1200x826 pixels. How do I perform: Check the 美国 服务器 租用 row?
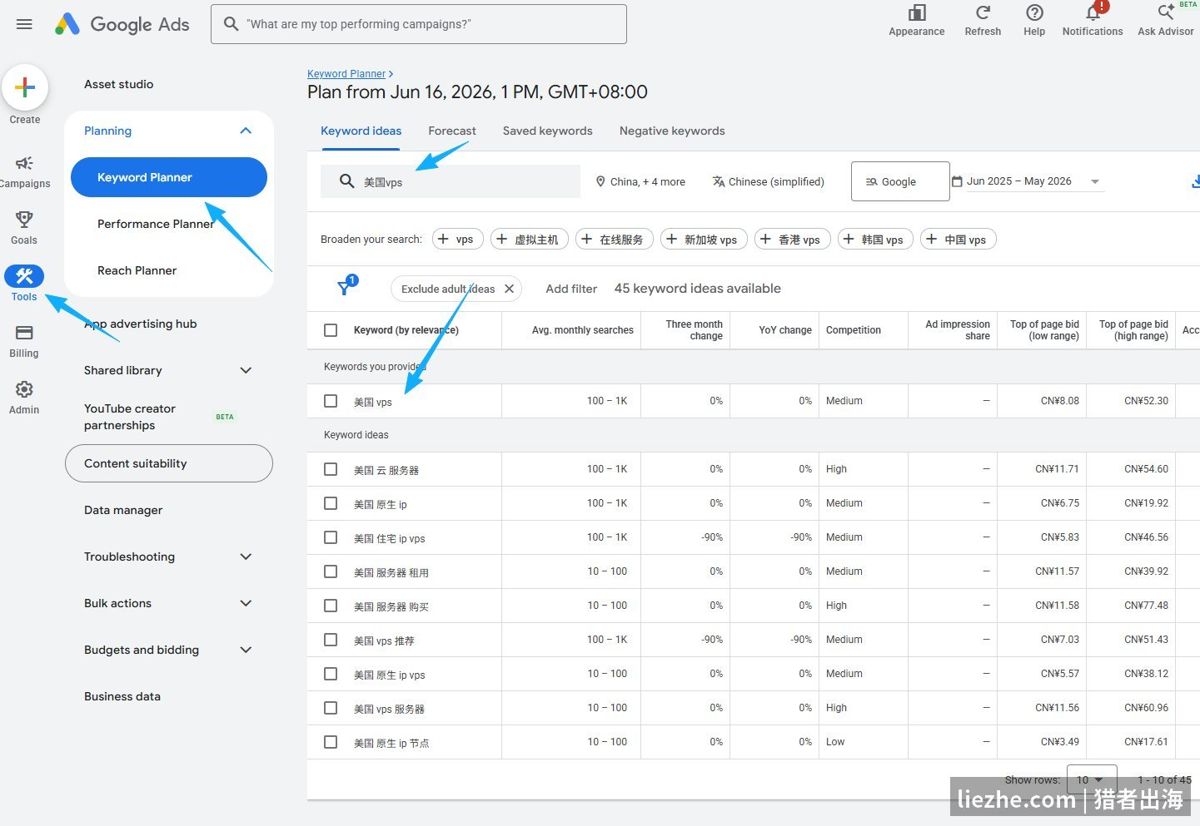[331, 571]
